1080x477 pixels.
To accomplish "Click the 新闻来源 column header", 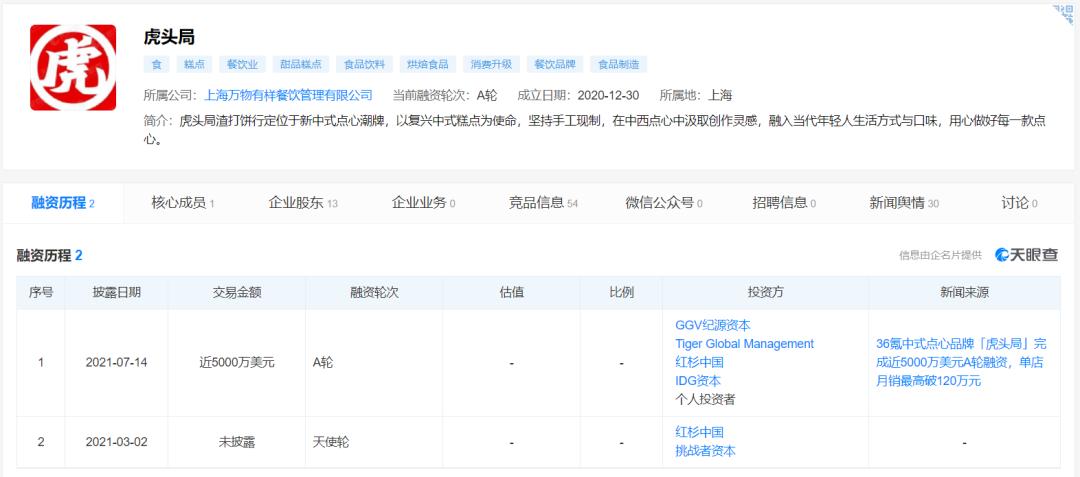I will [x=964, y=293].
